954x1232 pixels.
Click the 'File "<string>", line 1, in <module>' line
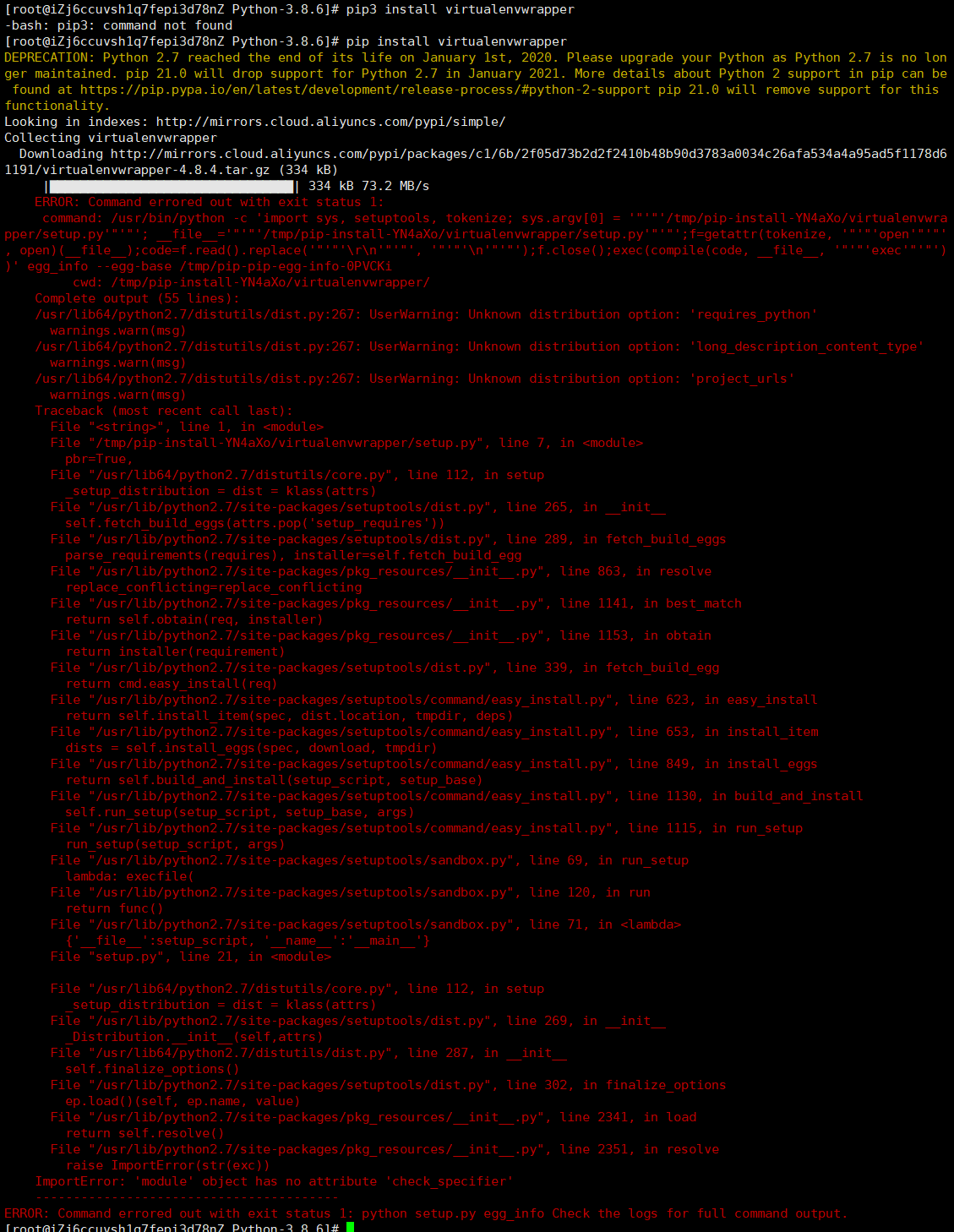tap(187, 427)
